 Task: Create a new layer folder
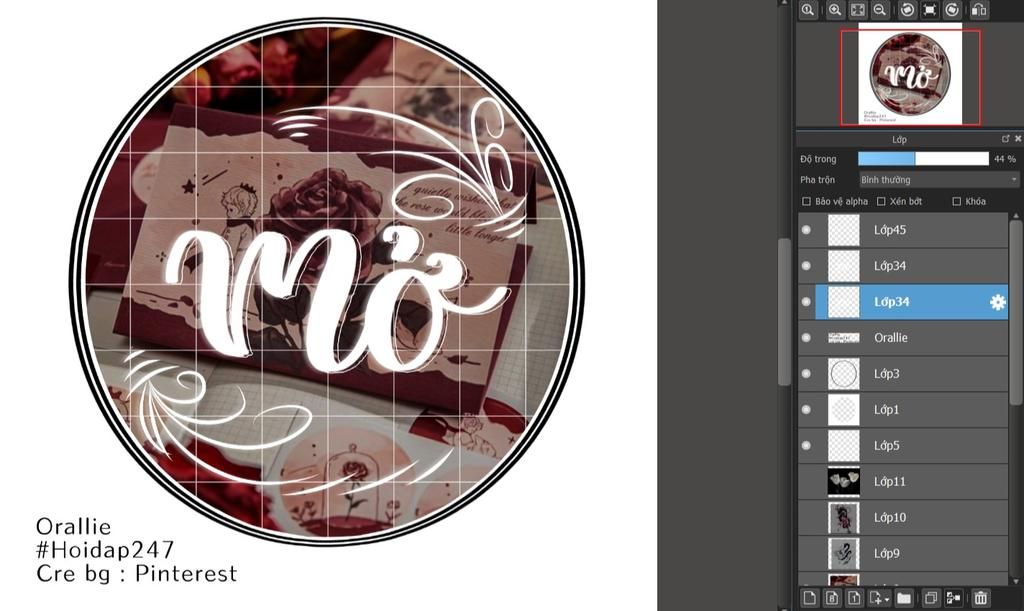point(904,597)
